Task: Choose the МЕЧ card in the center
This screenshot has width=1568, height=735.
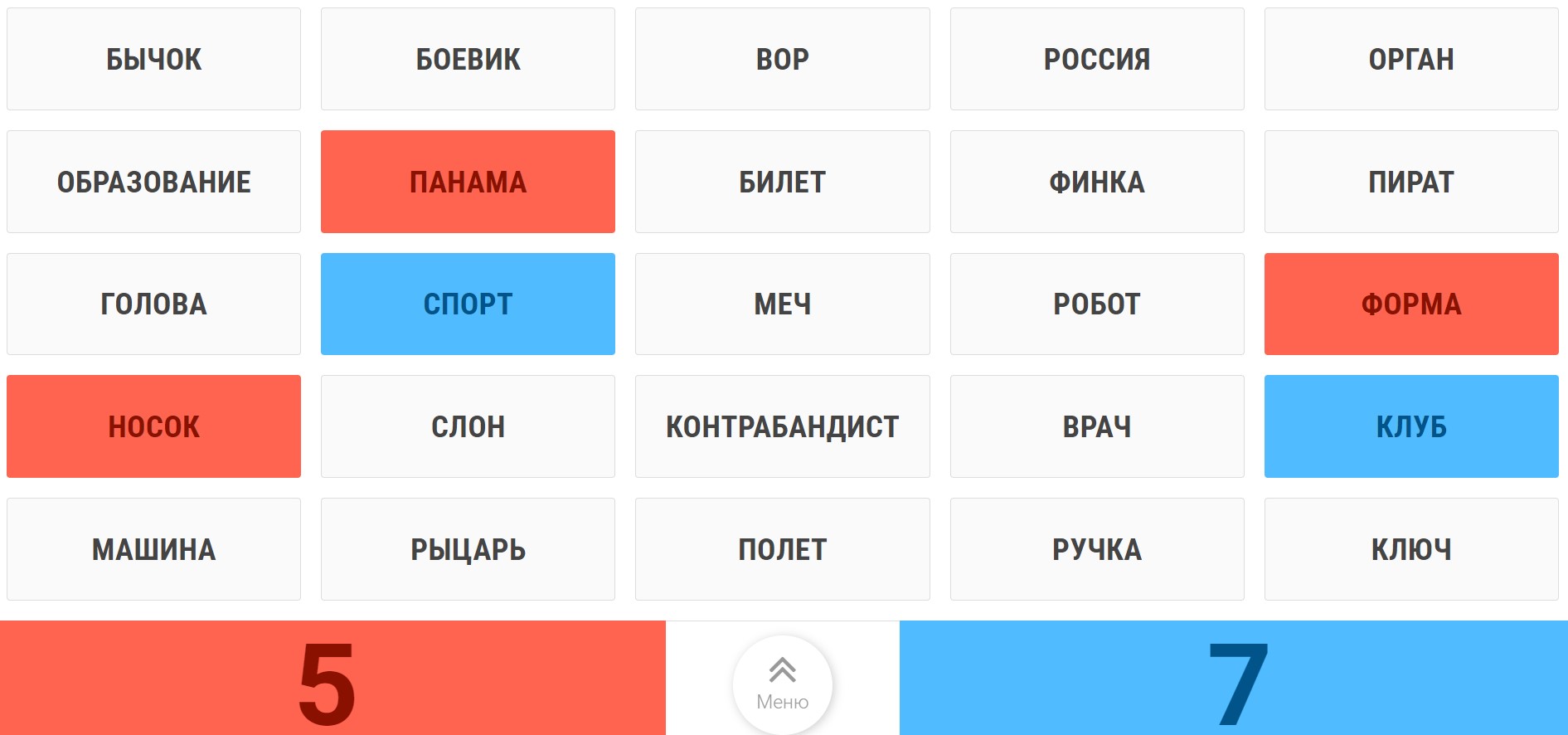Action: coord(782,304)
